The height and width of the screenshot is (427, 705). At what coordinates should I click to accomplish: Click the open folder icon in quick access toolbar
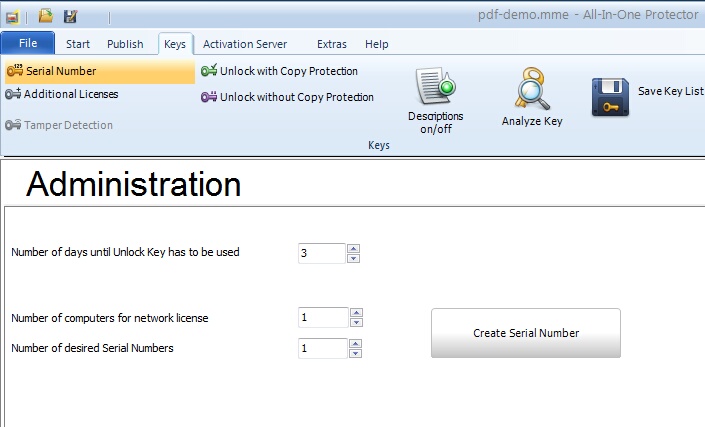pos(45,16)
